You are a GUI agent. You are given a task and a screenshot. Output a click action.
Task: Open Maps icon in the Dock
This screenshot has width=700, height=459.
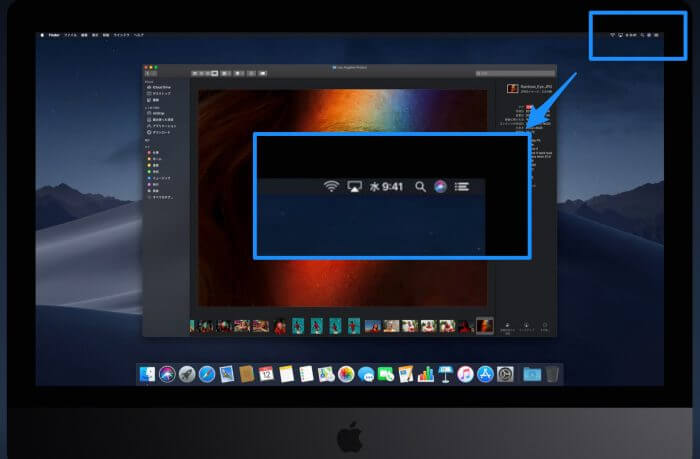click(326, 374)
